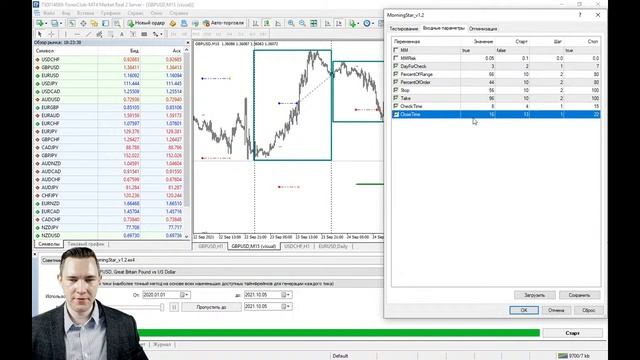Screen dimensions: 640x360
Task: Click the visual mode speed slider handle
Action: pos(162,307)
